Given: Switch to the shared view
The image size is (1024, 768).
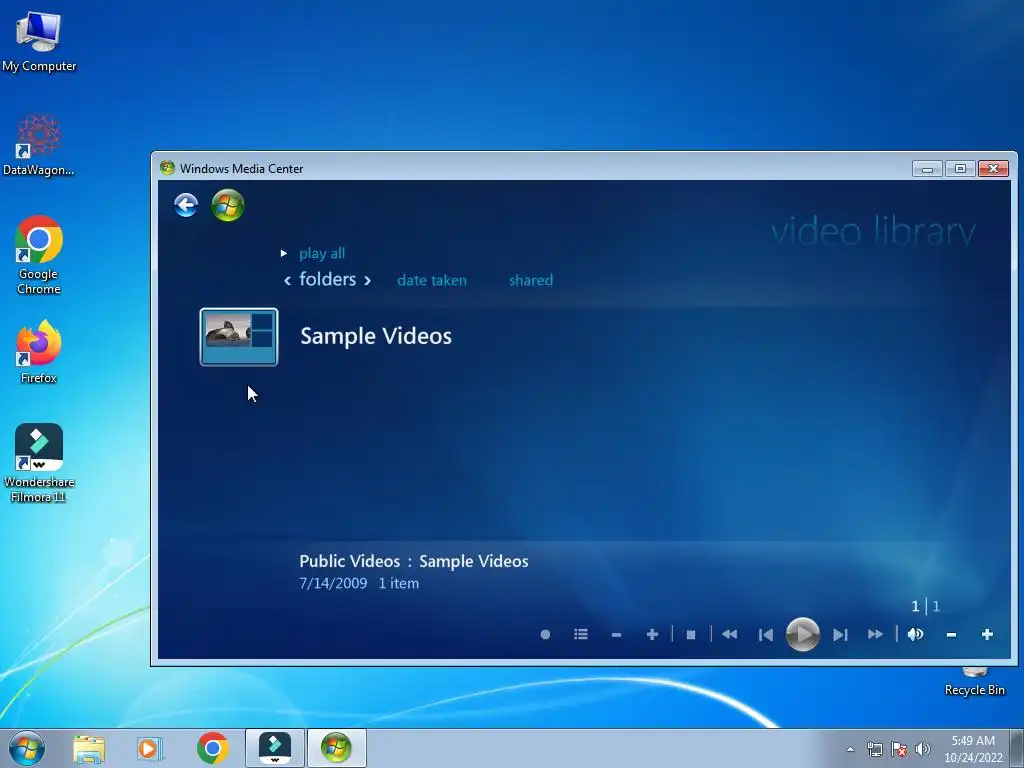Looking at the screenshot, I should pos(531,280).
